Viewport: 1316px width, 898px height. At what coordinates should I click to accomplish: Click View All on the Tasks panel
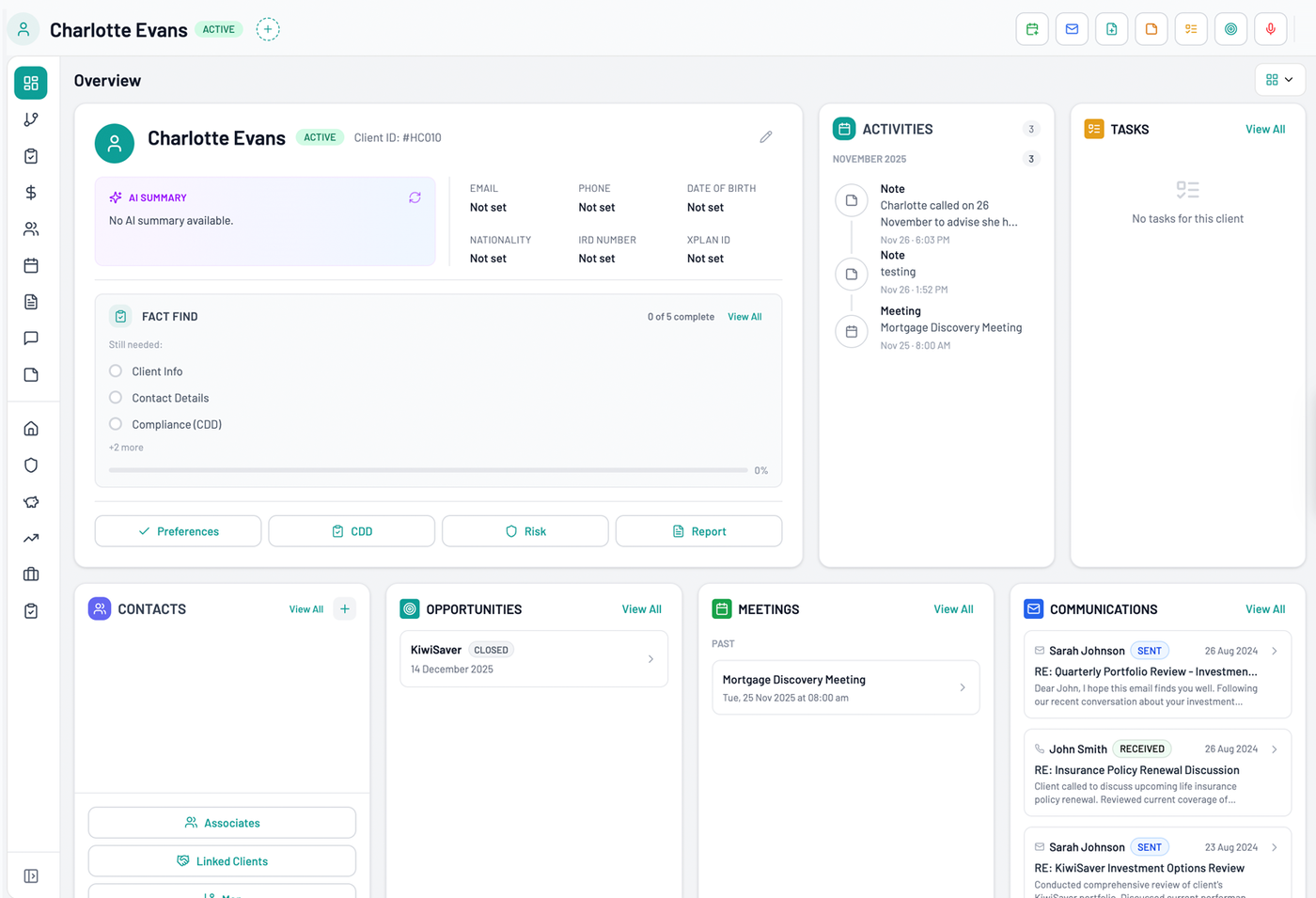(x=1264, y=129)
